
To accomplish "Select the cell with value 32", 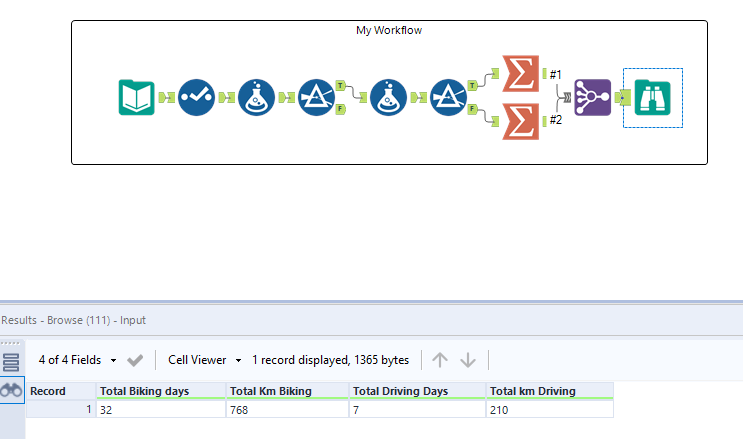I will [161, 410].
